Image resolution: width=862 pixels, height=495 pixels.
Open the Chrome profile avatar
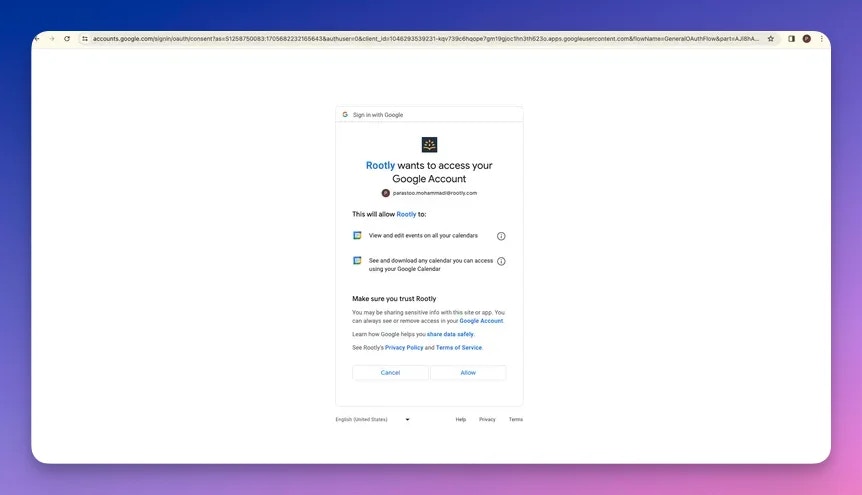pyautogui.click(x=806, y=39)
